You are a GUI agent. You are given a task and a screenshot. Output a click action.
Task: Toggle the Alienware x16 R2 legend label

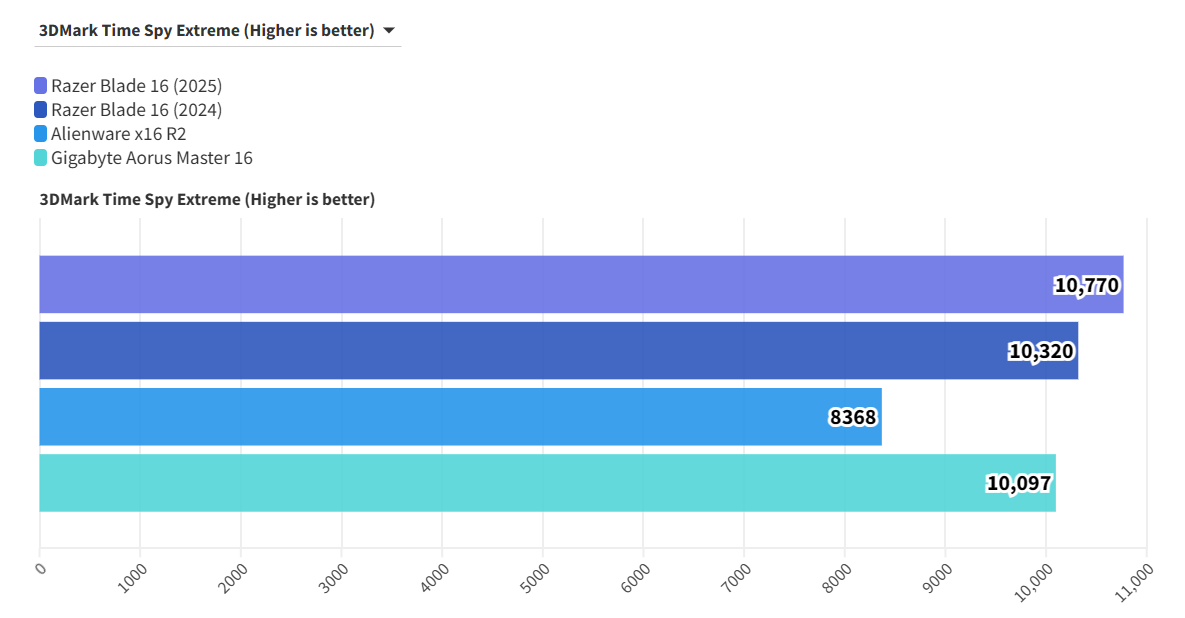[118, 134]
